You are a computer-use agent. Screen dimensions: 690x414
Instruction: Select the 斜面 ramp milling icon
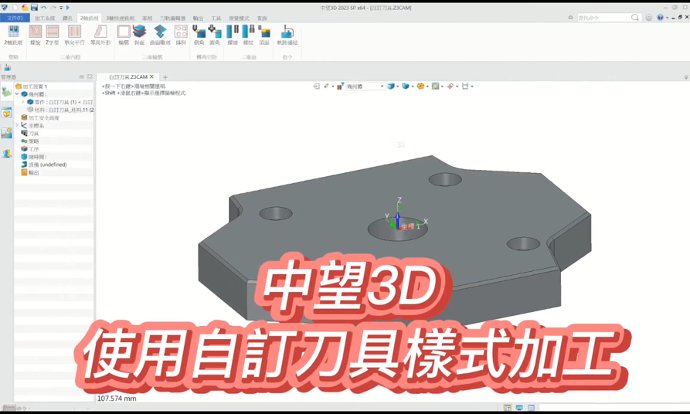point(139,34)
